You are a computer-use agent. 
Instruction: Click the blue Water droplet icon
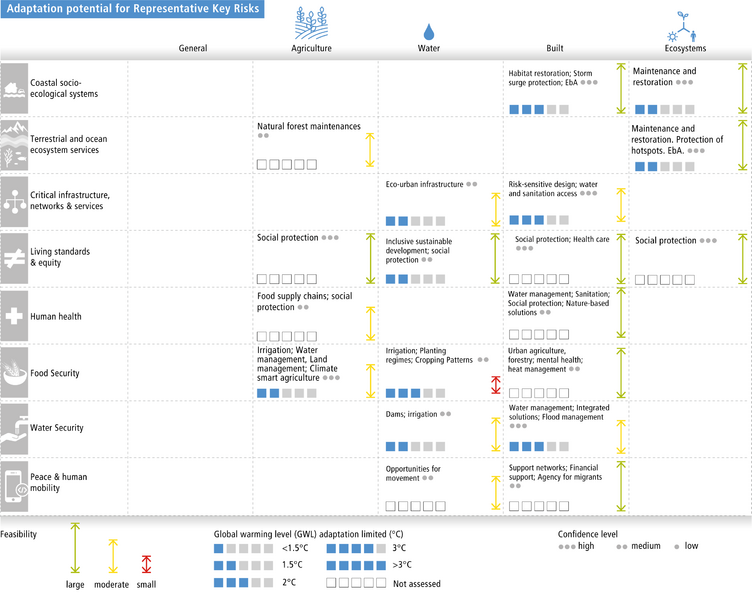pyautogui.click(x=429, y=32)
